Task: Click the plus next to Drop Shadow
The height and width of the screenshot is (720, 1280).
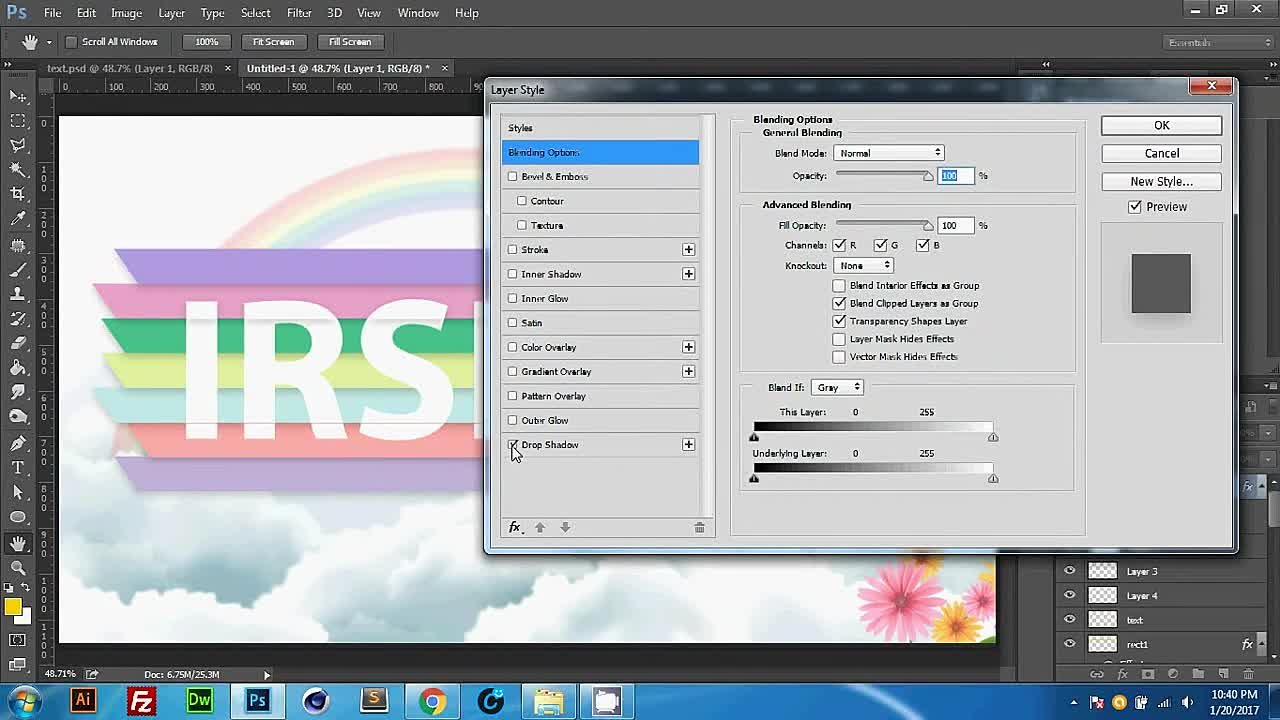Action: 688,444
